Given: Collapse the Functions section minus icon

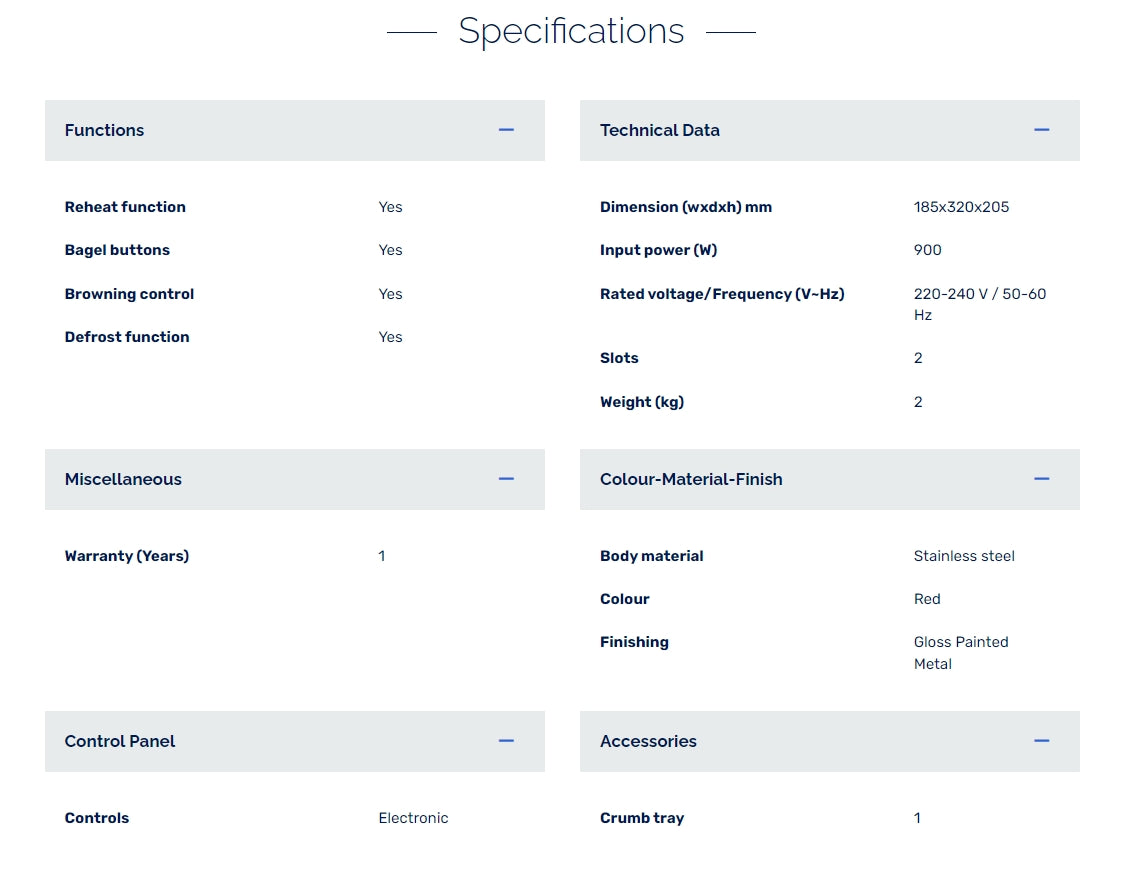Looking at the screenshot, I should (x=506, y=130).
